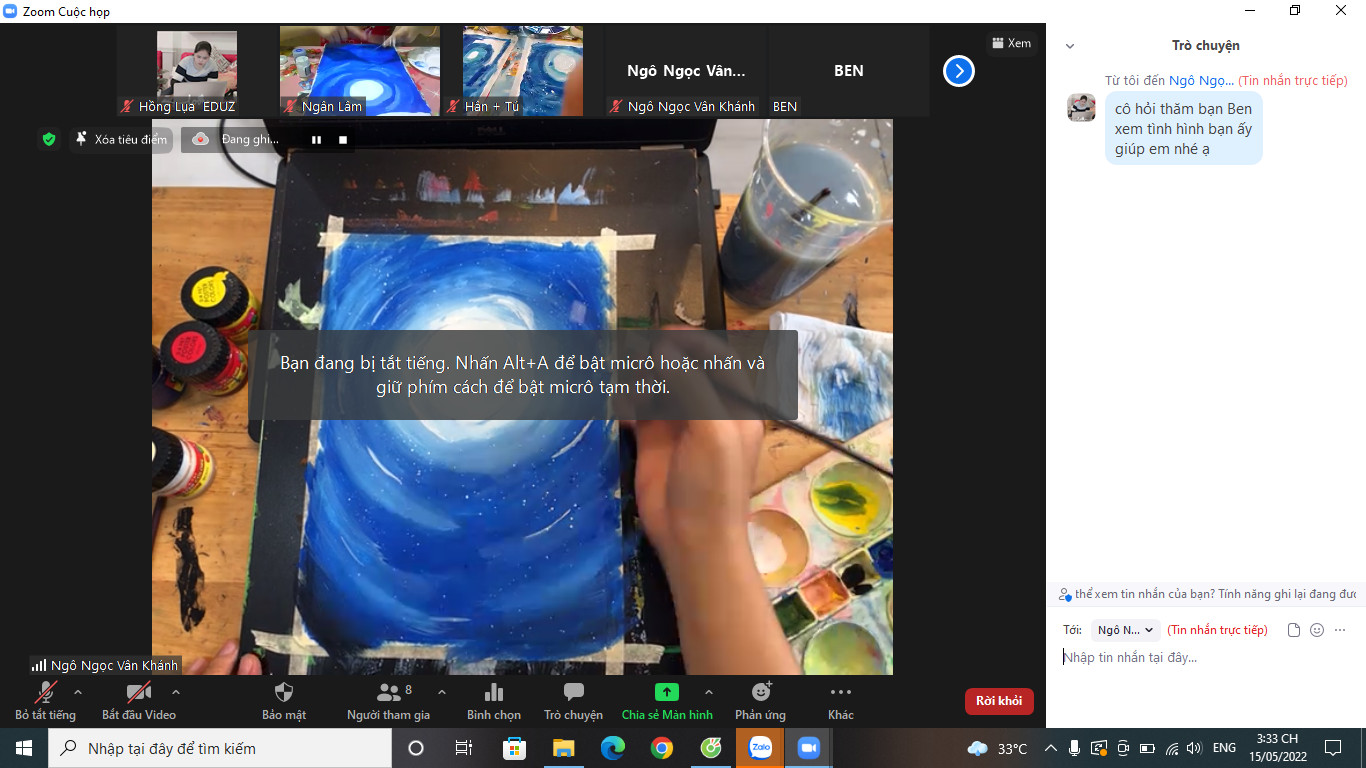
Task: Show next participants with blue arrow
Action: 959,71
